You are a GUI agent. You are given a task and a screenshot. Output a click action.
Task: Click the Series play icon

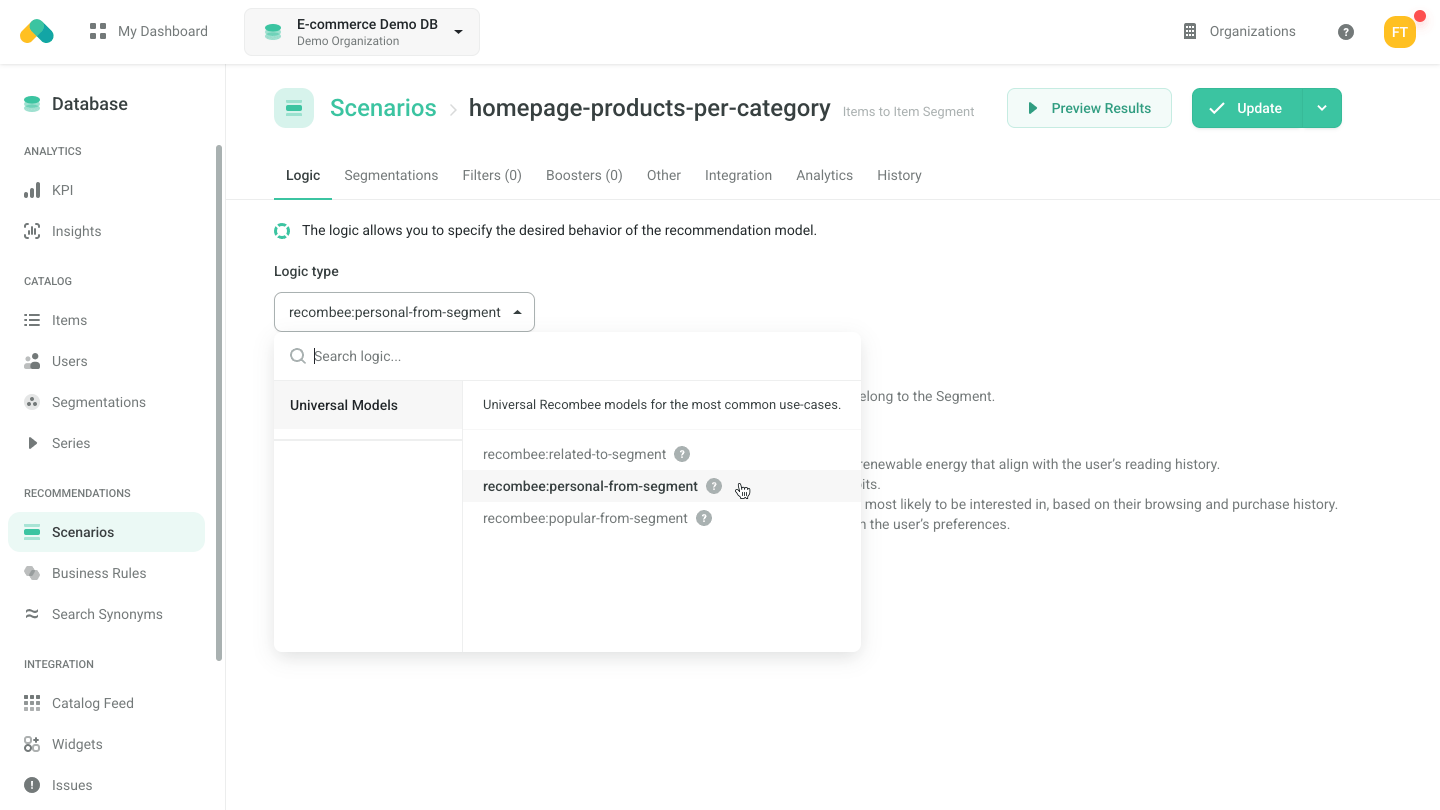coord(32,443)
